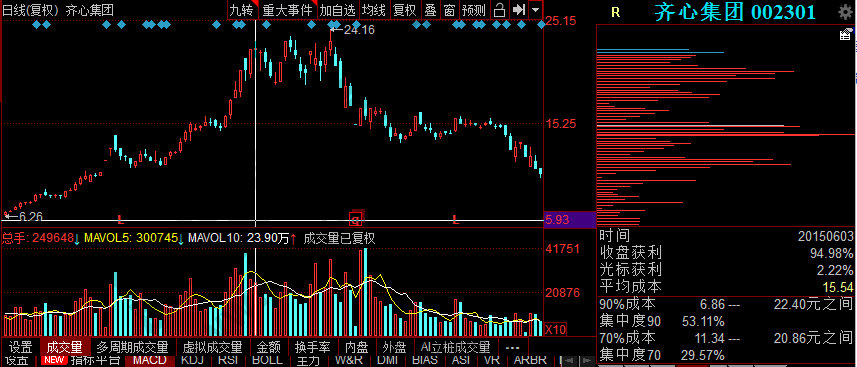Click the G marker below the candlestick chart
Viewport: 857px width, 367px height.
(355, 220)
